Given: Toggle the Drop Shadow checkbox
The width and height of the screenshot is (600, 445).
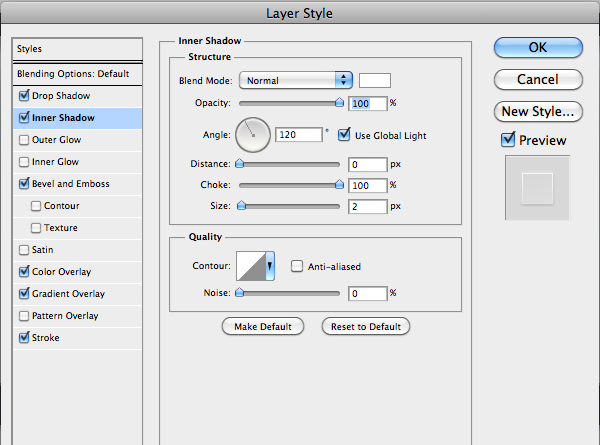Looking at the screenshot, I should click(x=24, y=95).
